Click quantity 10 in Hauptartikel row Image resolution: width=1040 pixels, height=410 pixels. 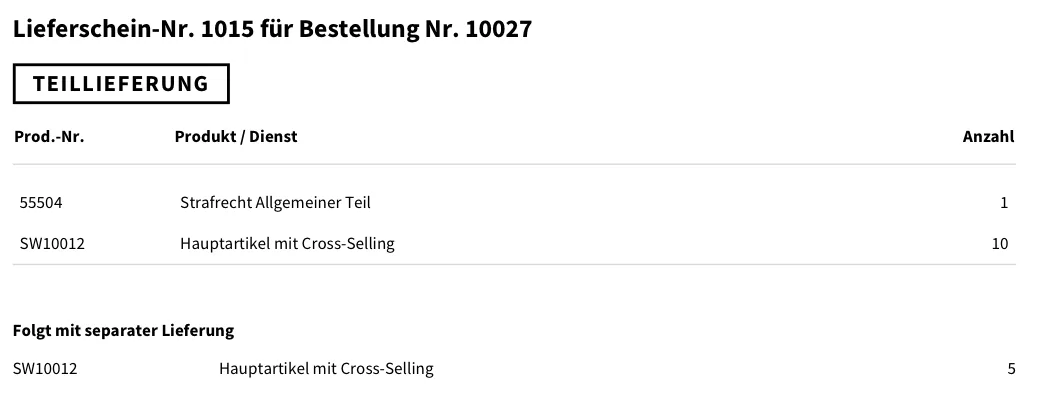coord(1000,244)
